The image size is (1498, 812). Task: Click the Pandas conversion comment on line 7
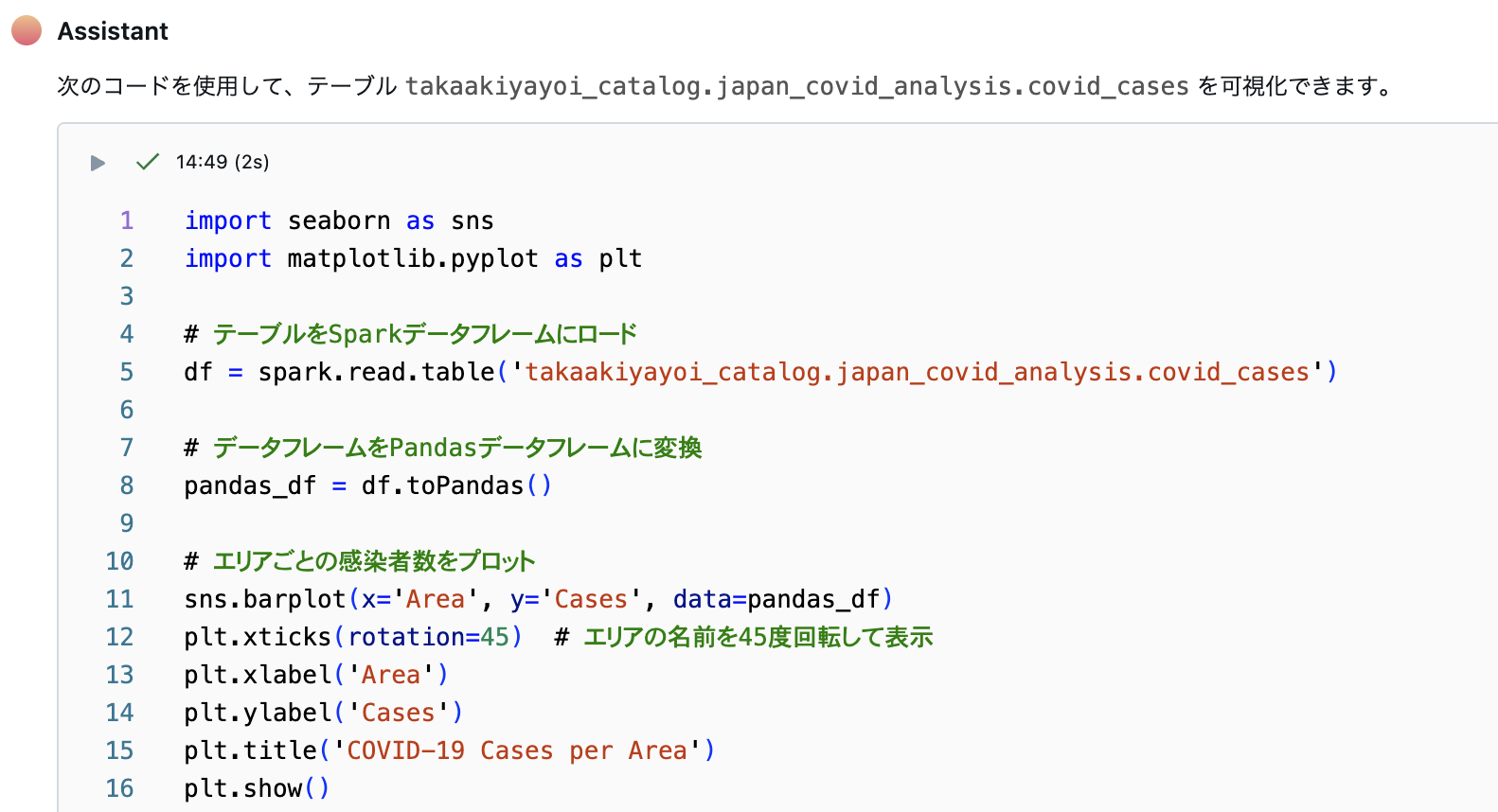click(442, 448)
